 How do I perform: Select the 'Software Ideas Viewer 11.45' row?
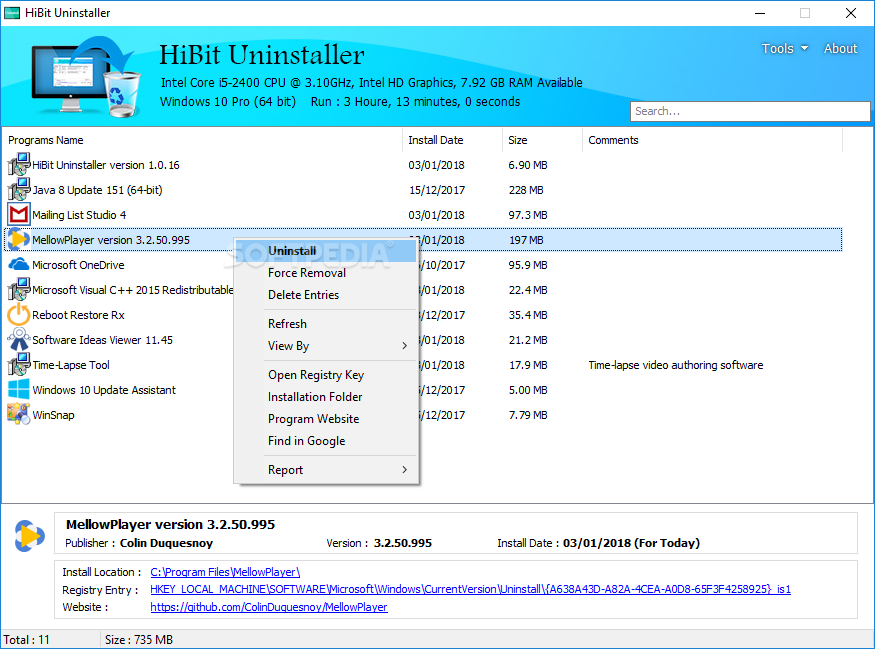(423, 340)
